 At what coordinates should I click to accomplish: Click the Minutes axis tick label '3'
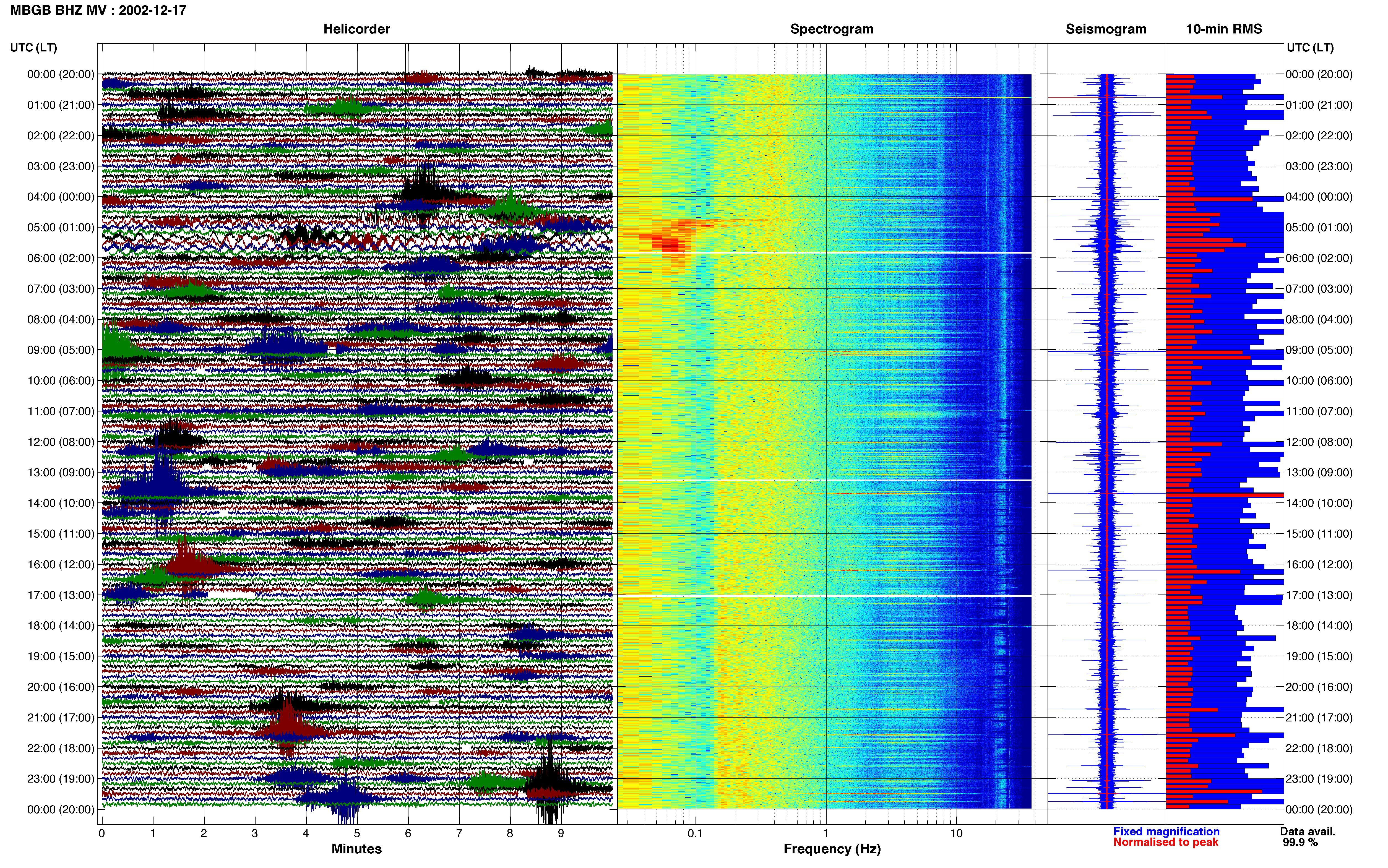[255, 833]
